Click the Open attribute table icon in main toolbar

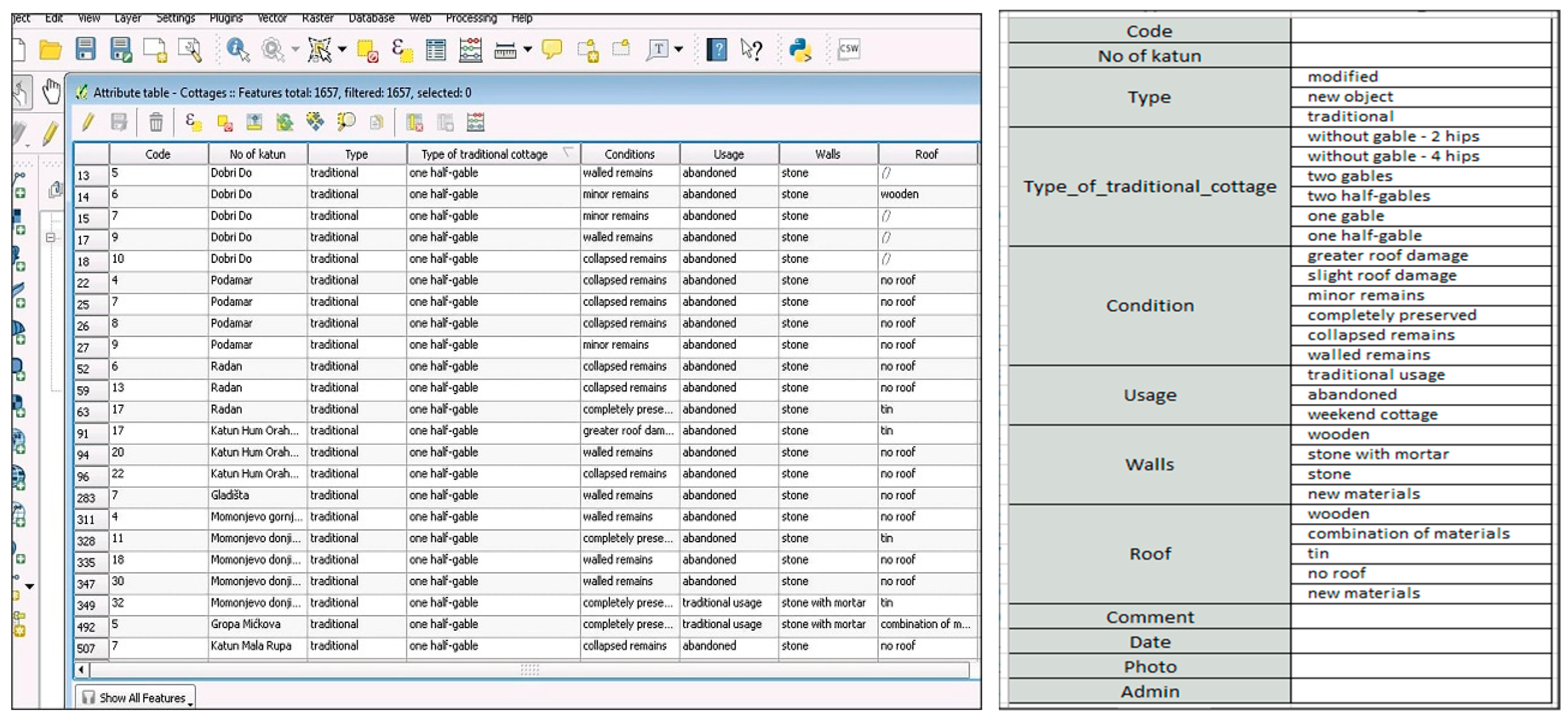click(x=436, y=49)
